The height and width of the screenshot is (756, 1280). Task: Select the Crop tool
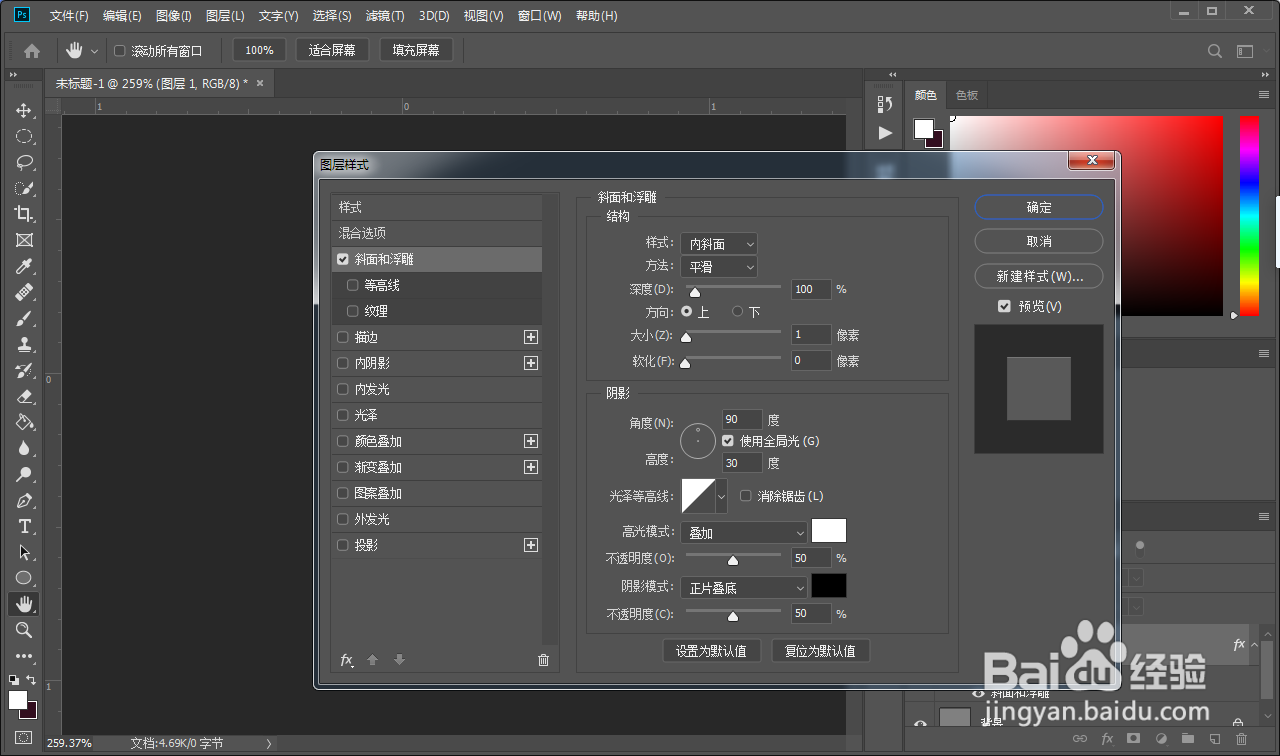coord(24,214)
